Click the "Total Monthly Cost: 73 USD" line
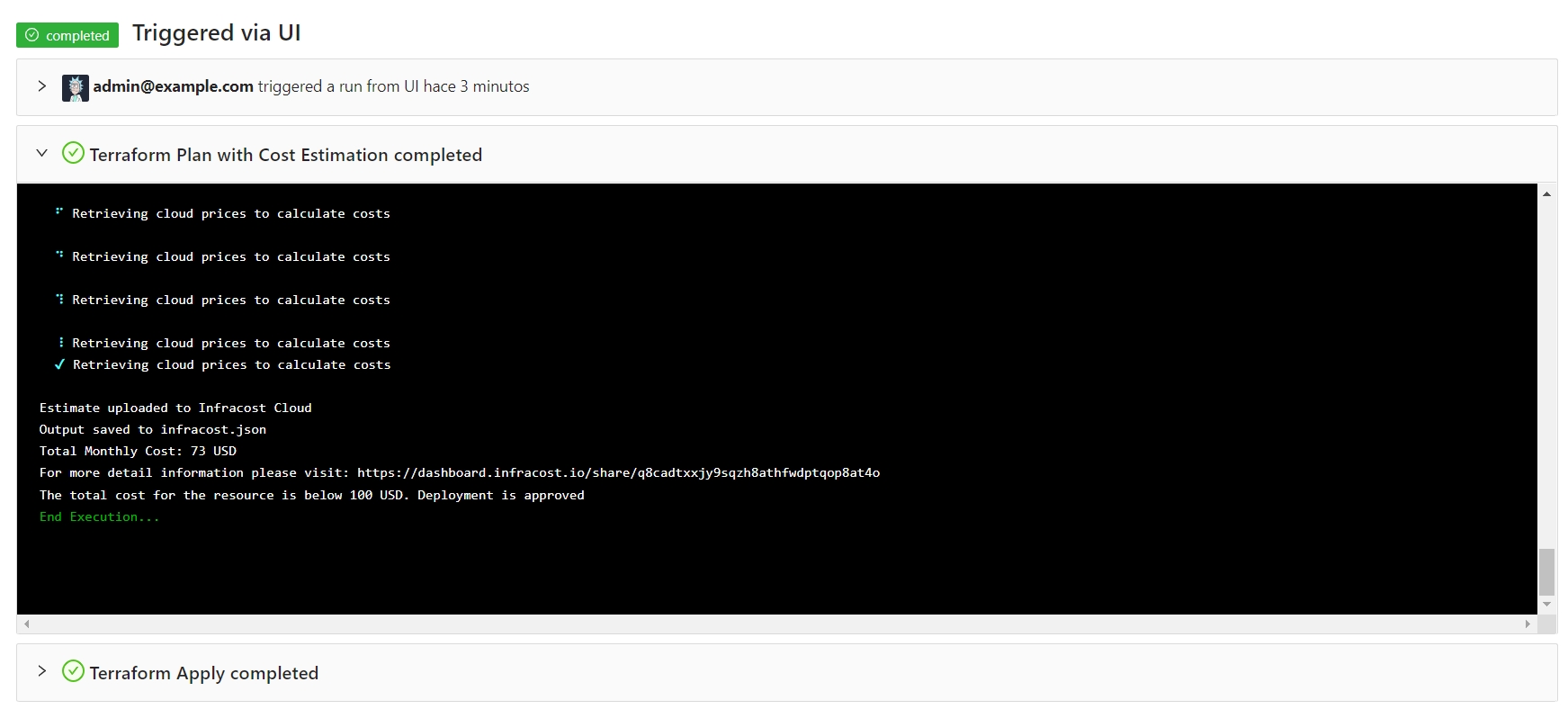Viewport: 1568px width, 718px height. [x=138, y=452]
